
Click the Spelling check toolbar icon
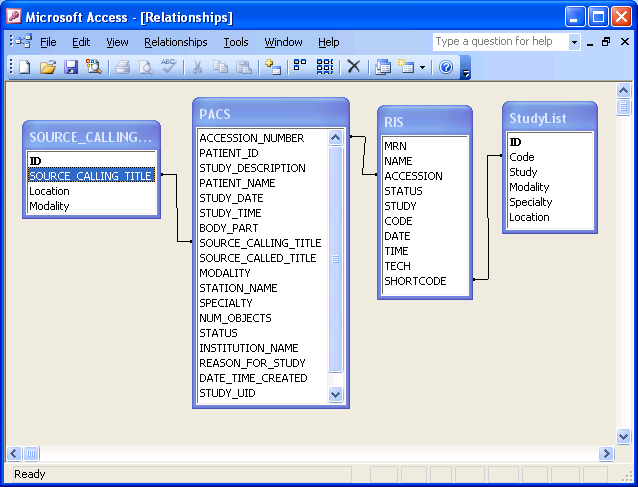(x=168, y=66)
